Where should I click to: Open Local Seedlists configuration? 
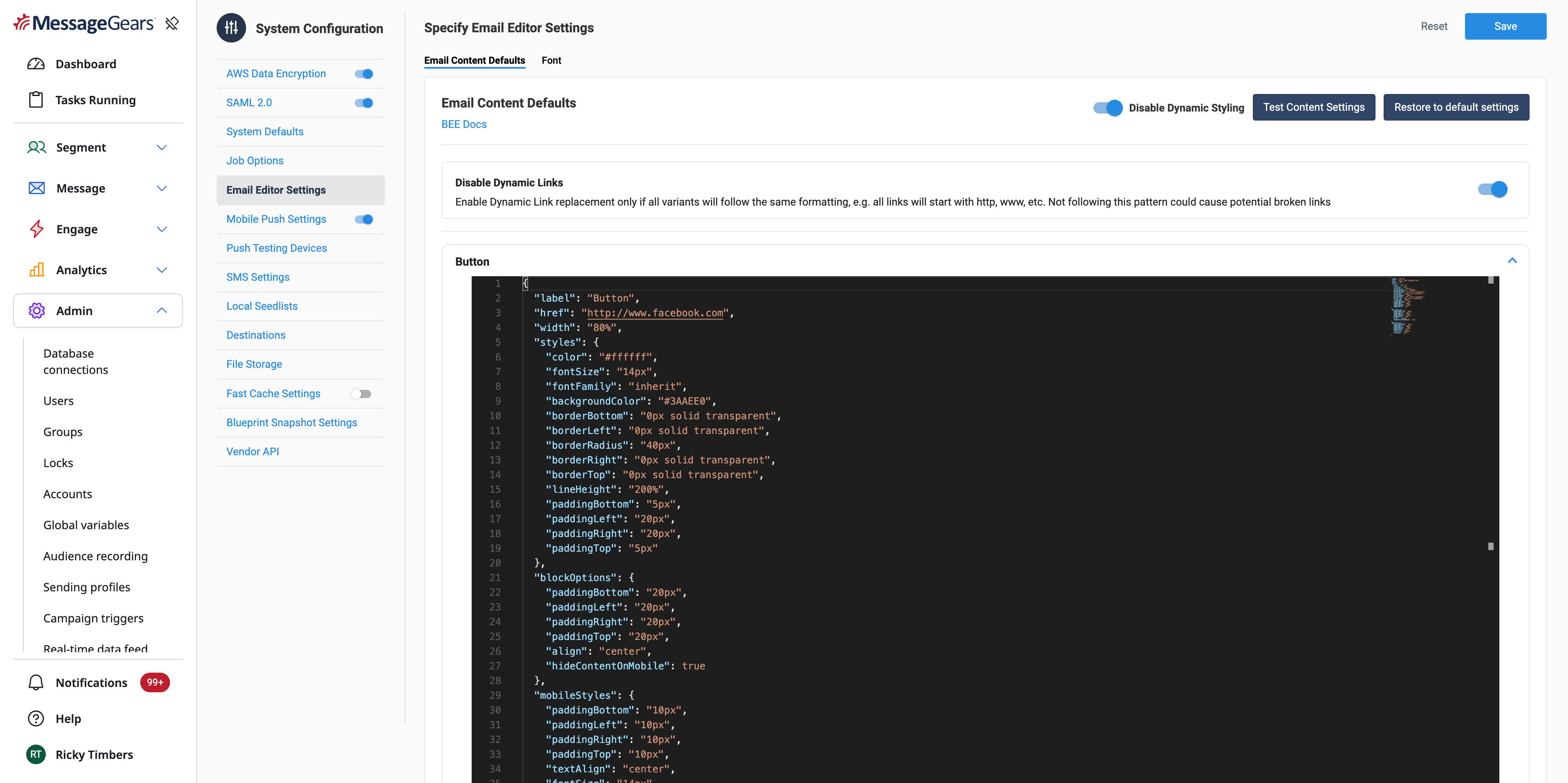click(x=262, y=306)
